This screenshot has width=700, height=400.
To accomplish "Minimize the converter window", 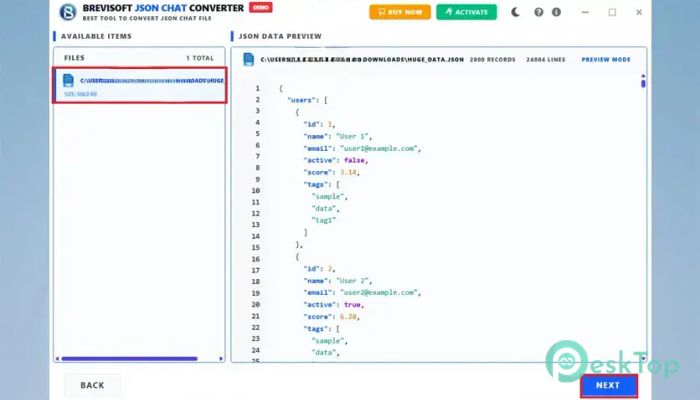I will tap(585, 12).
